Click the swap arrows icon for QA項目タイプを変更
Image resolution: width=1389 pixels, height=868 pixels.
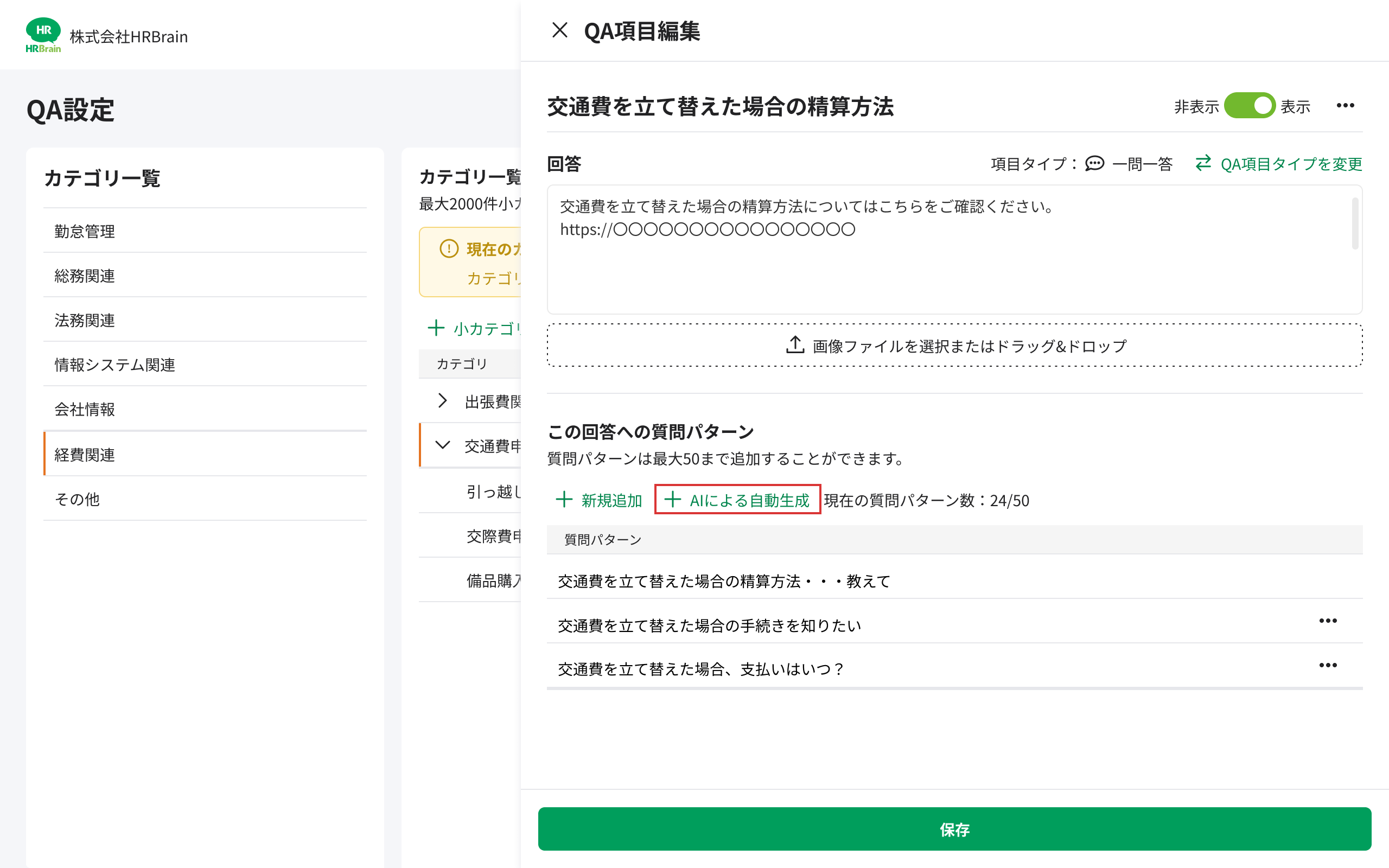tap(1203, 164)
